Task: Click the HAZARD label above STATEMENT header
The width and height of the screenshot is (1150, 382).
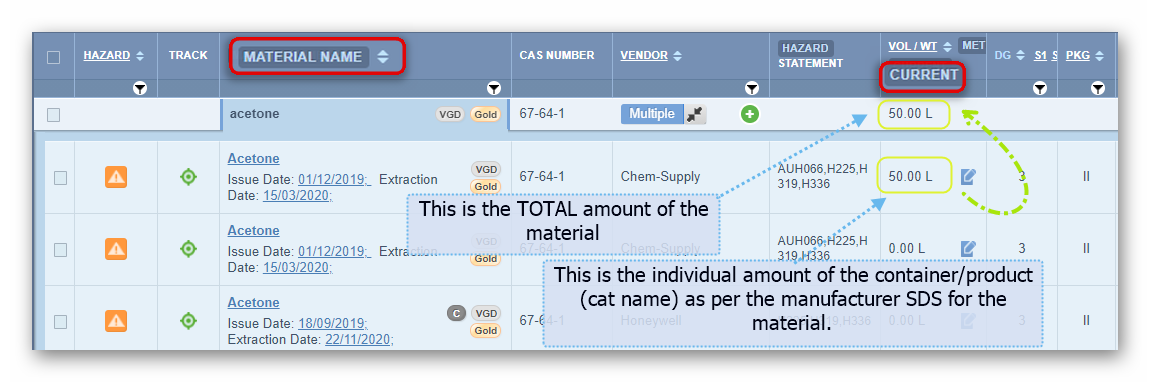Action: click(x=805, y=48)
